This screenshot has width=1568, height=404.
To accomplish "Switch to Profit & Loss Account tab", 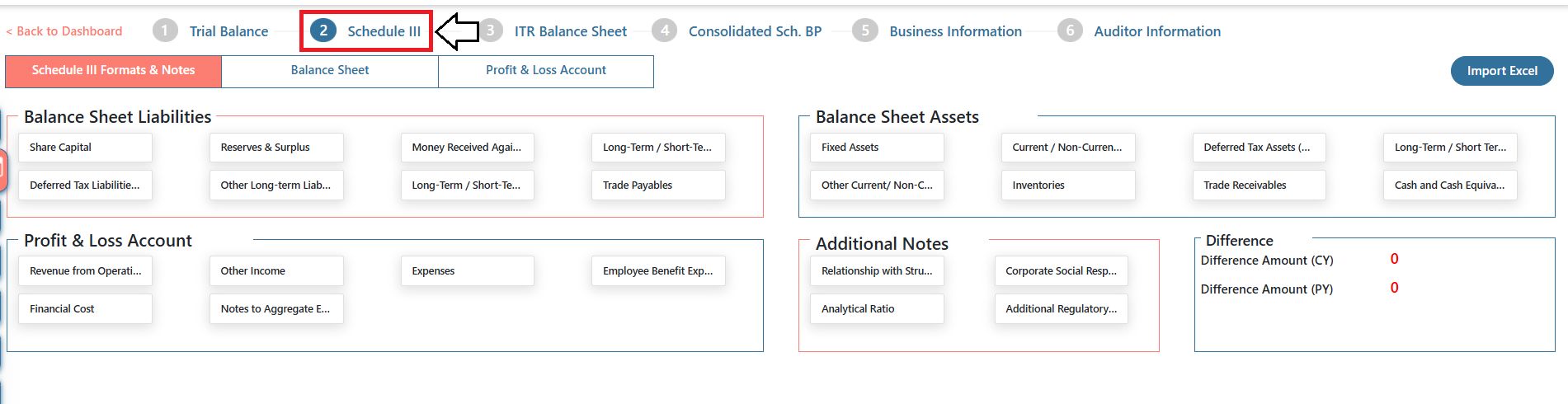I will [x=546, y=71].
